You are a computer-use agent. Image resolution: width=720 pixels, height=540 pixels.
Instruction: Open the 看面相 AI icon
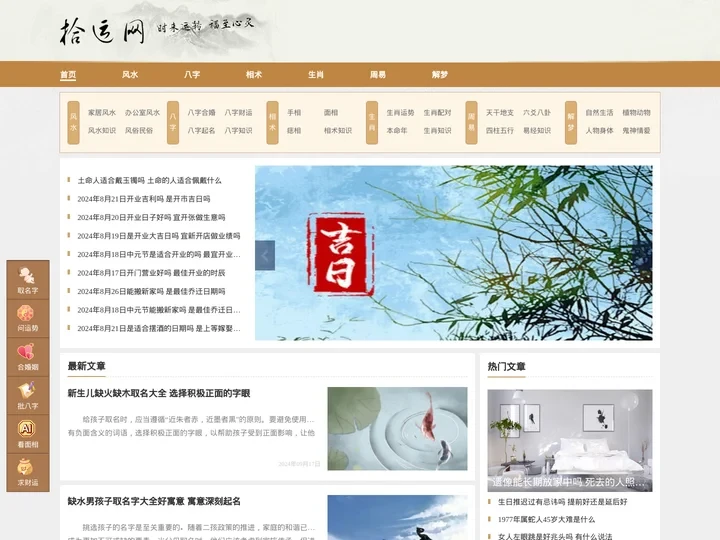pyautogui.click(x=28, y=434)
